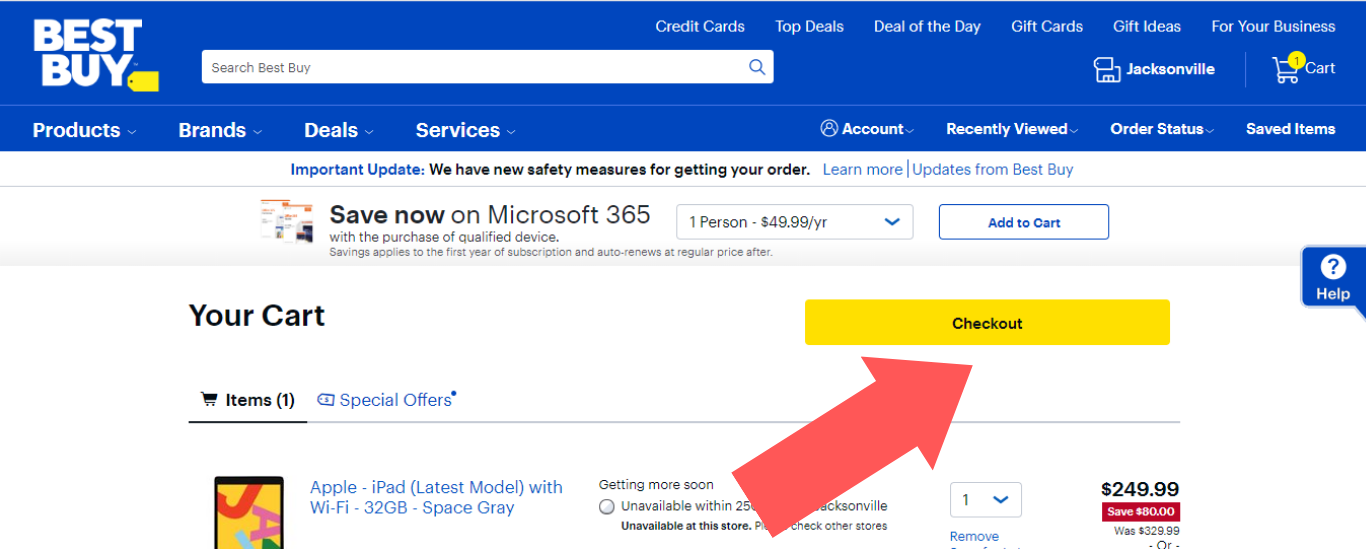This screenshot has height=549, width=1366.
Task: Click the search magnifier icon
Action: point(757,67)
